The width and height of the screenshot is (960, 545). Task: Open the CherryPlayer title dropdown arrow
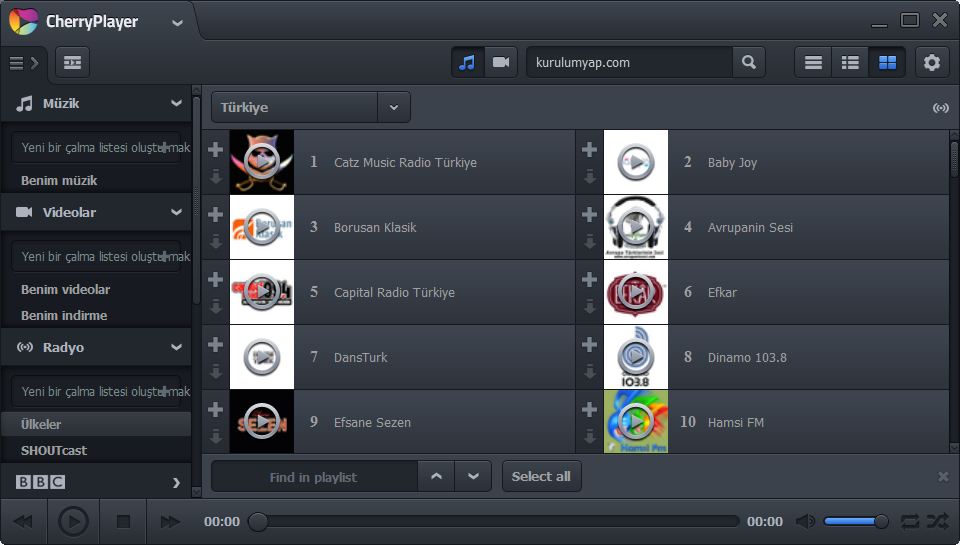coord(178,23)
